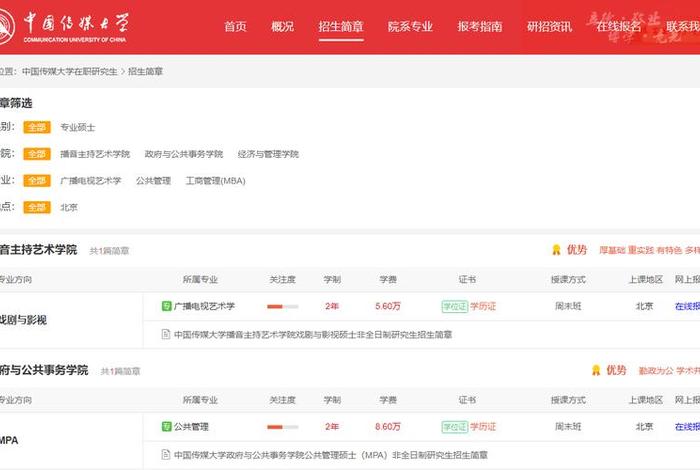700x470 pixels.
Task: Click the document icon beside 戏剧与影视硕士 brochure
Action: click(x=166, y=334)
